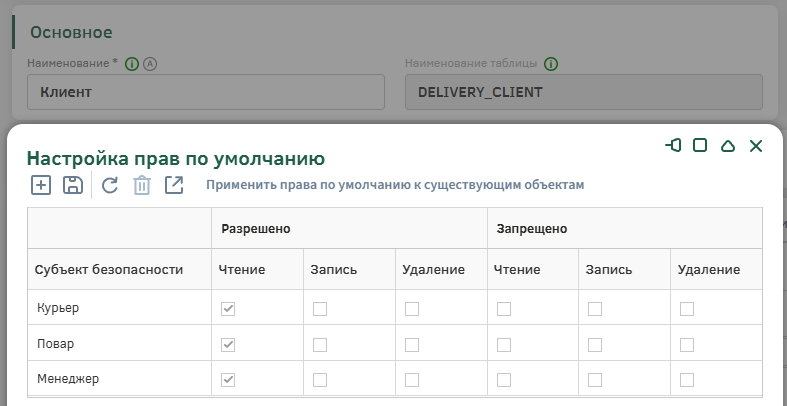This screenshot has height=406, width=787.
Task: Enable allowed Удаление for Менеджер
Action: pyautogui.click(x=412, y=379)
